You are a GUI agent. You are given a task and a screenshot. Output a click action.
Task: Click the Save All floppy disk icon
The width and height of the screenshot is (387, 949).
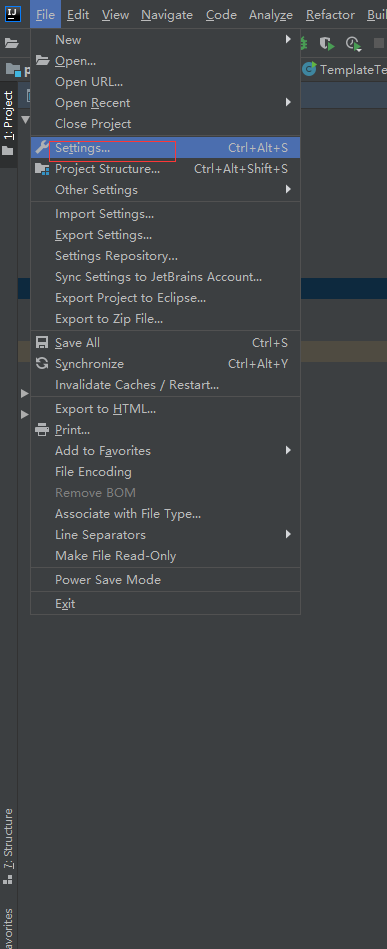42,343
